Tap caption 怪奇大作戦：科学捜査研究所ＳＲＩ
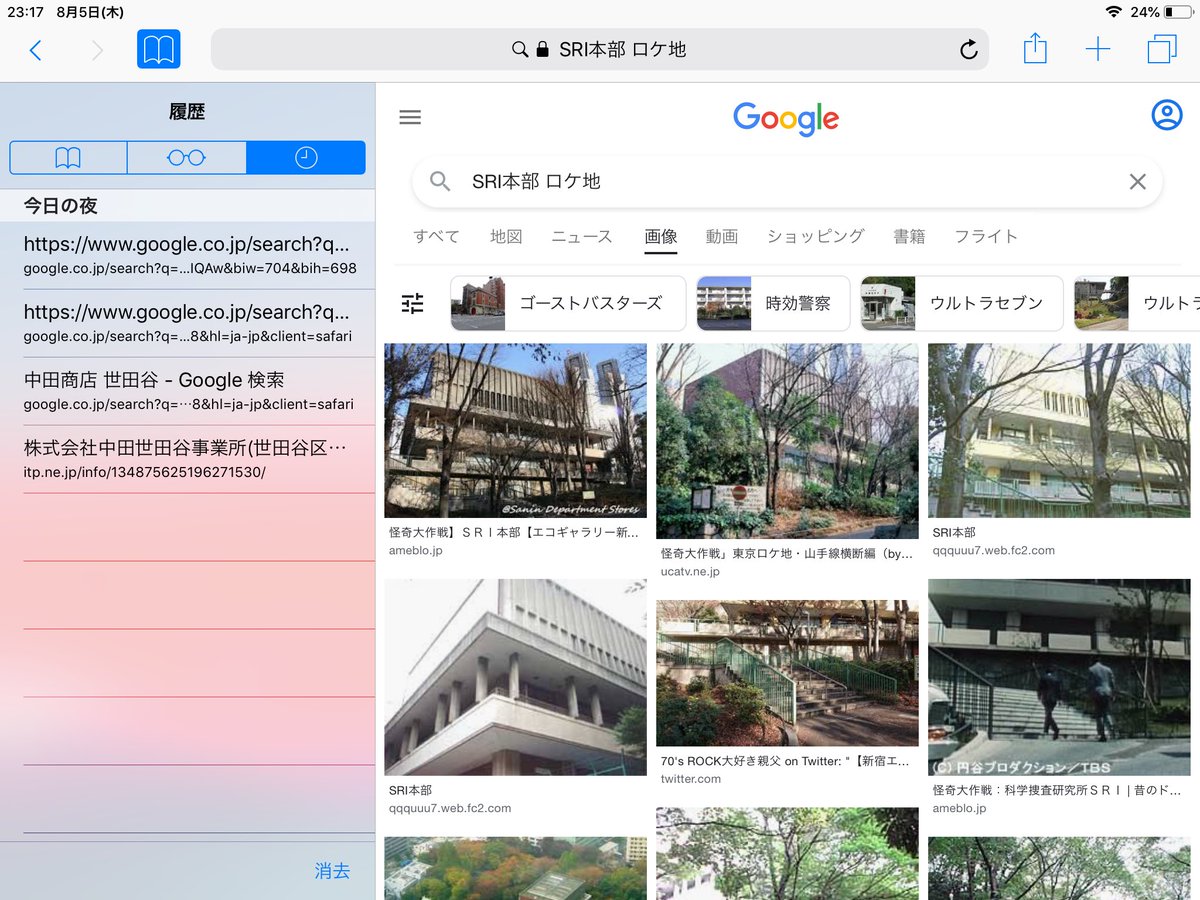1200x900 pixels. coord(1059,790)
